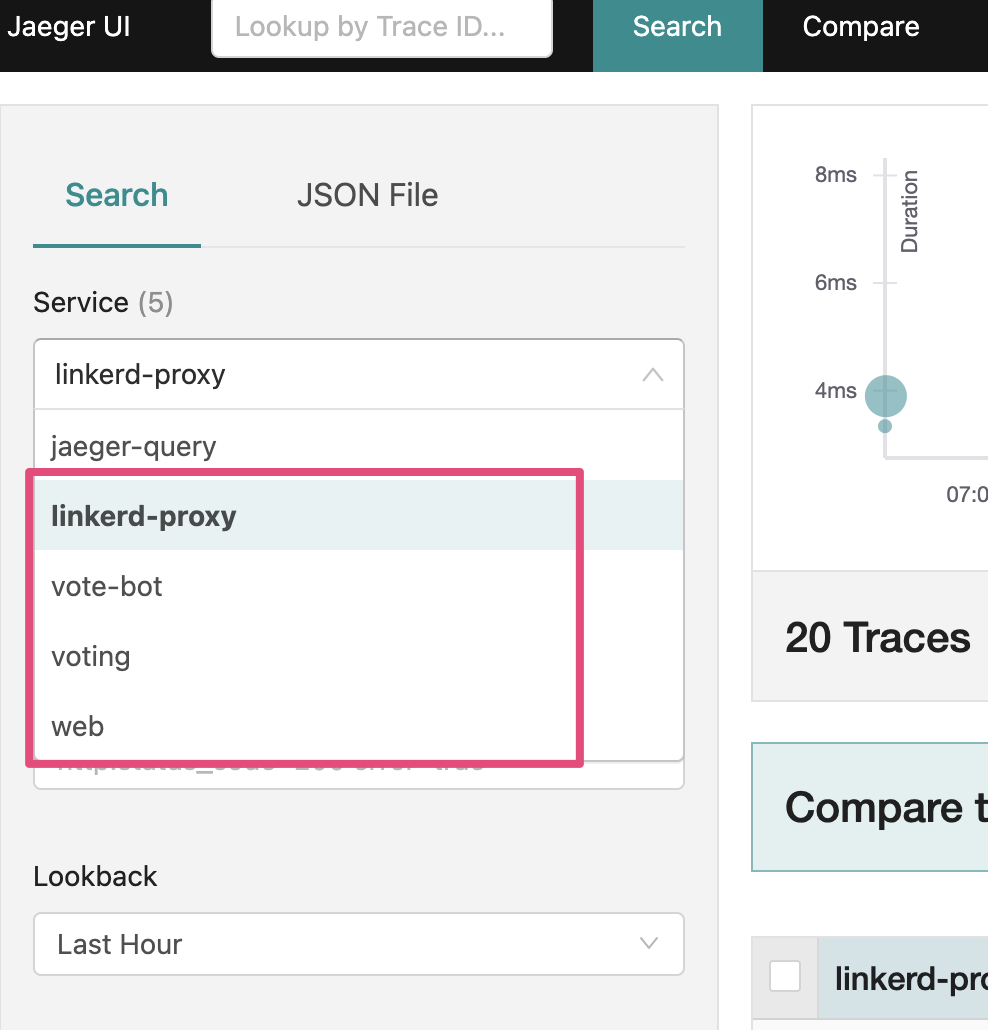This screenshot has width=988, height=1030.
Task: Open the Lookback dropdown set to Last Hour
Action: (359, 944)
